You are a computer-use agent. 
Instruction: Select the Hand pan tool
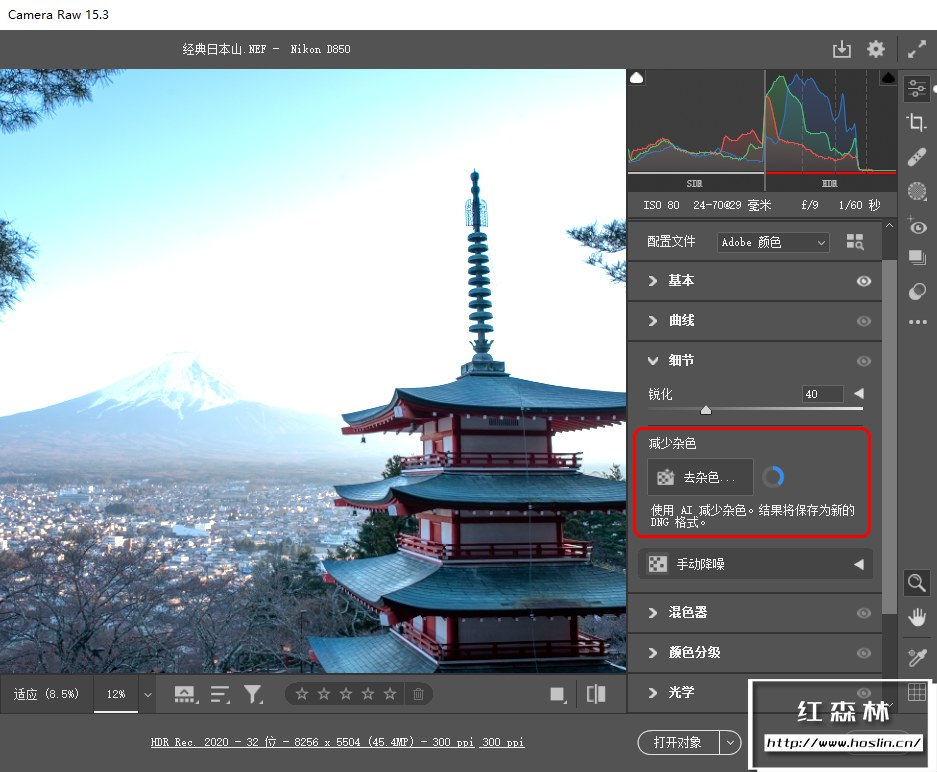tap(916, 617)
